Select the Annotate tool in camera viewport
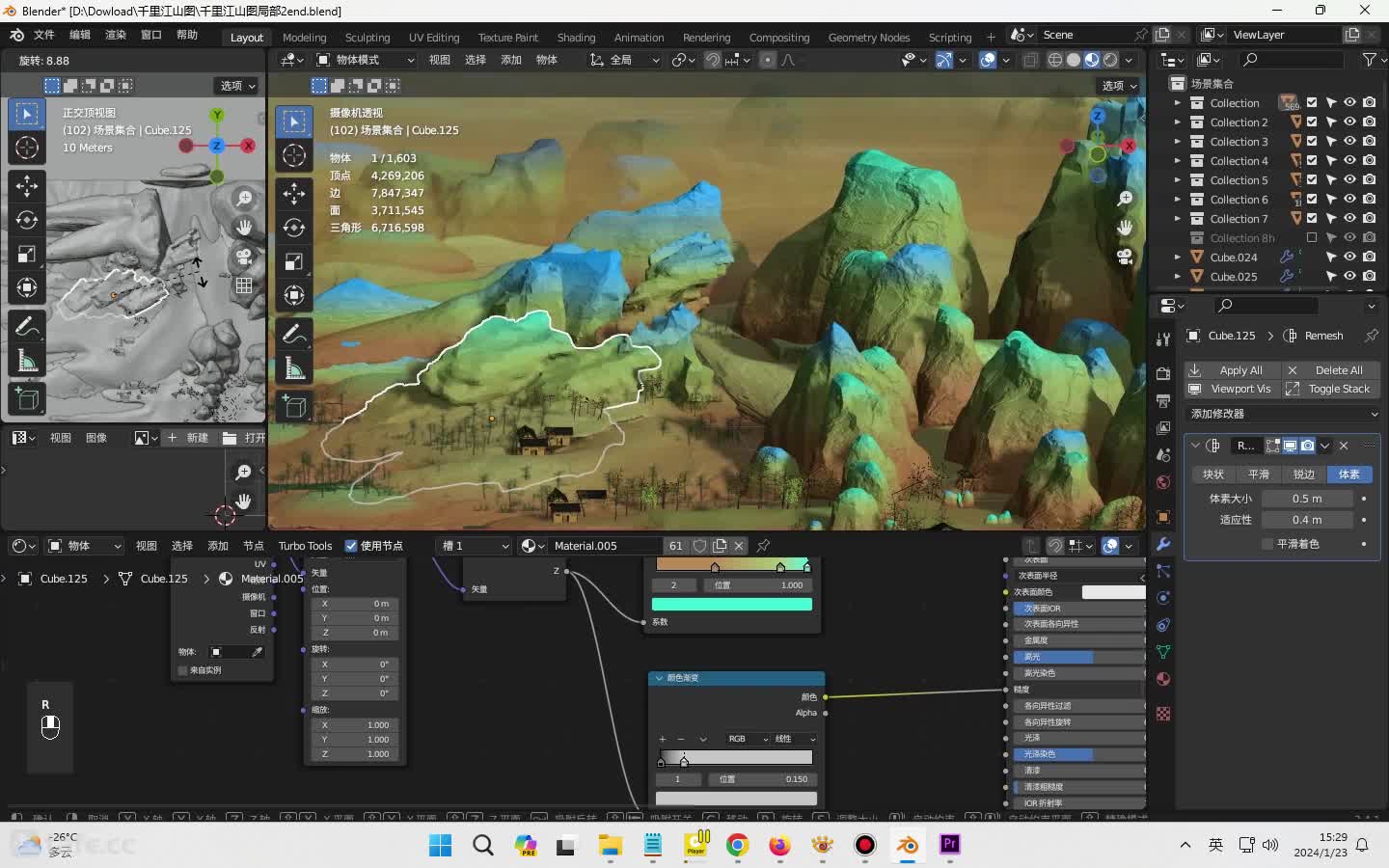 [294, 334]
